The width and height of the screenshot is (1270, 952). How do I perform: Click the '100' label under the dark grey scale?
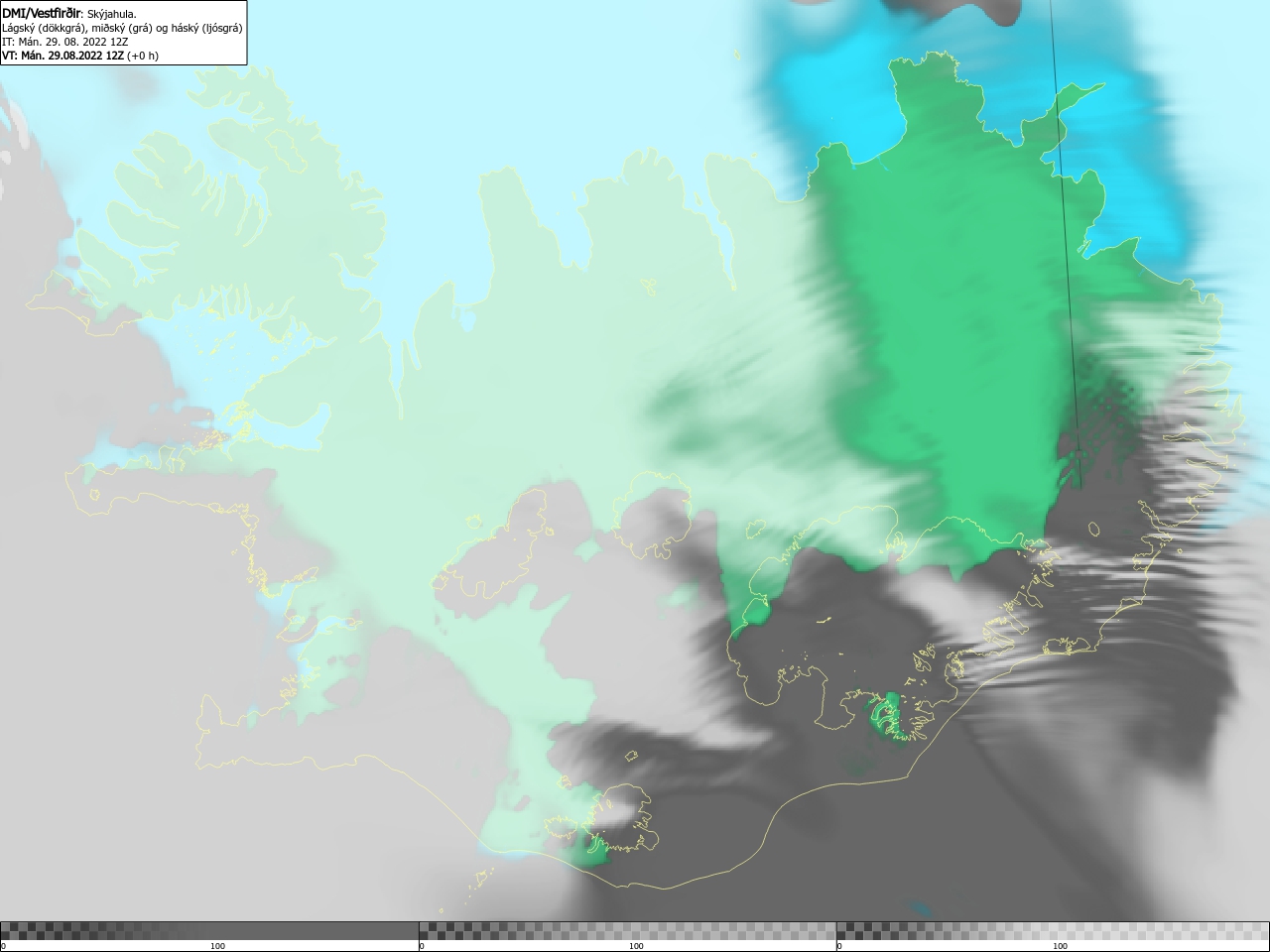pyautogui.click(x=217, y=946)
